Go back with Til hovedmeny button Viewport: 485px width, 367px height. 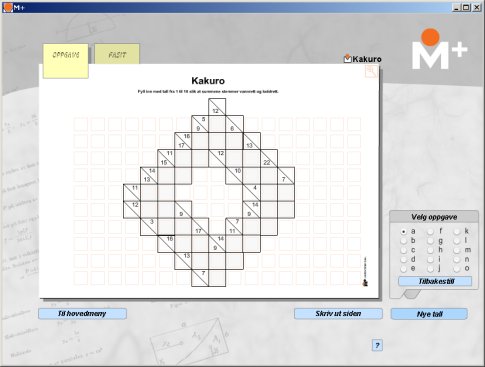tap(82, 314)
